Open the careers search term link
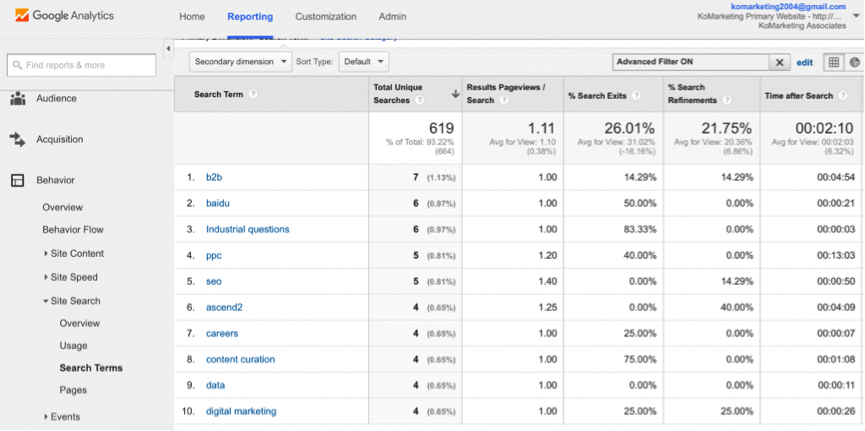 [222, 333]
